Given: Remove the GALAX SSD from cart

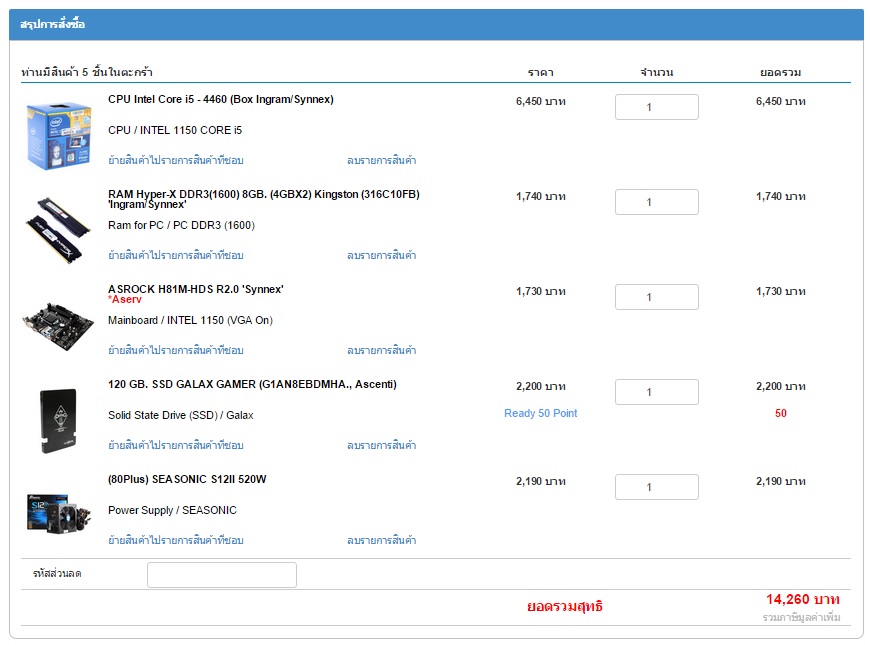Looking at the screenshot, I should click(x=382, y=445).
